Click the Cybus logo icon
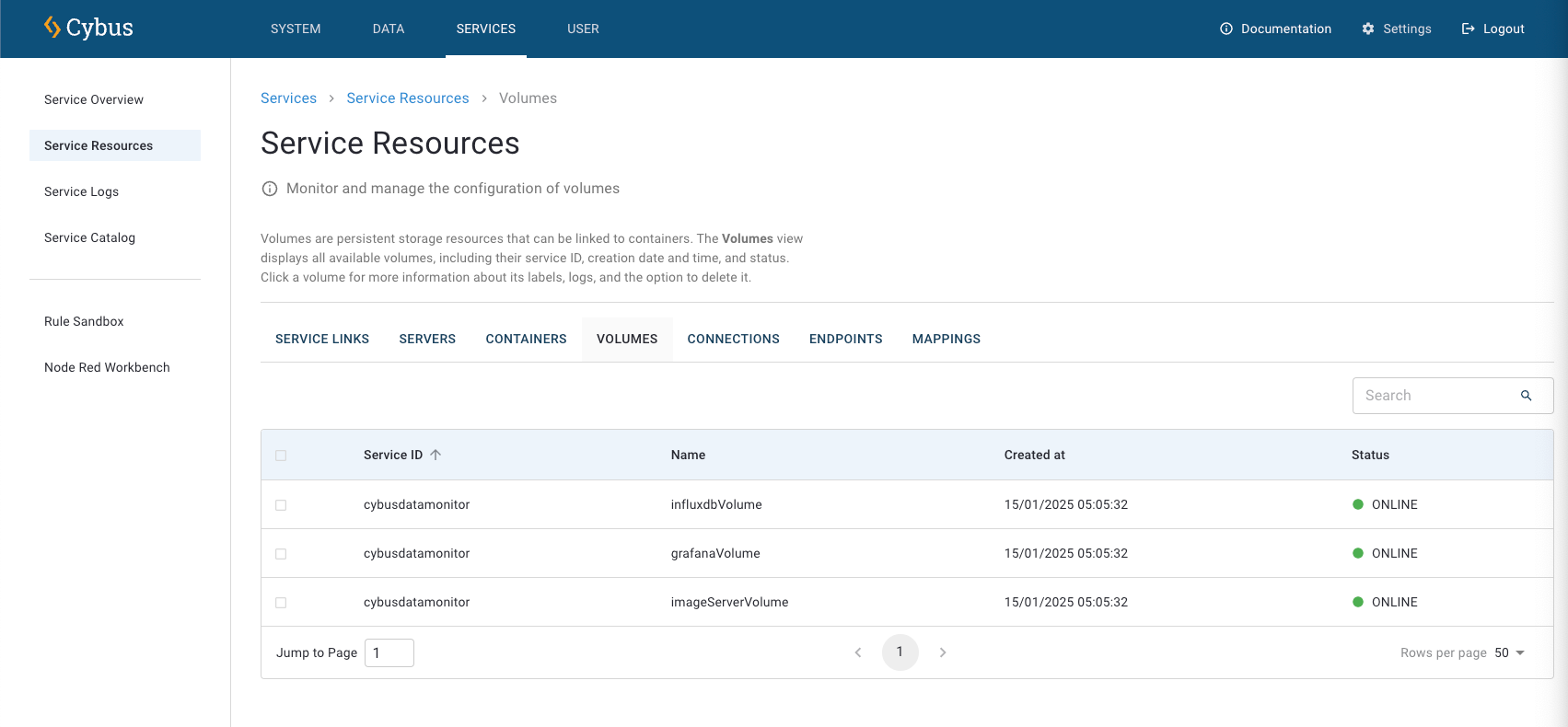Screen dimensions: 1568x727 (52, 28)
